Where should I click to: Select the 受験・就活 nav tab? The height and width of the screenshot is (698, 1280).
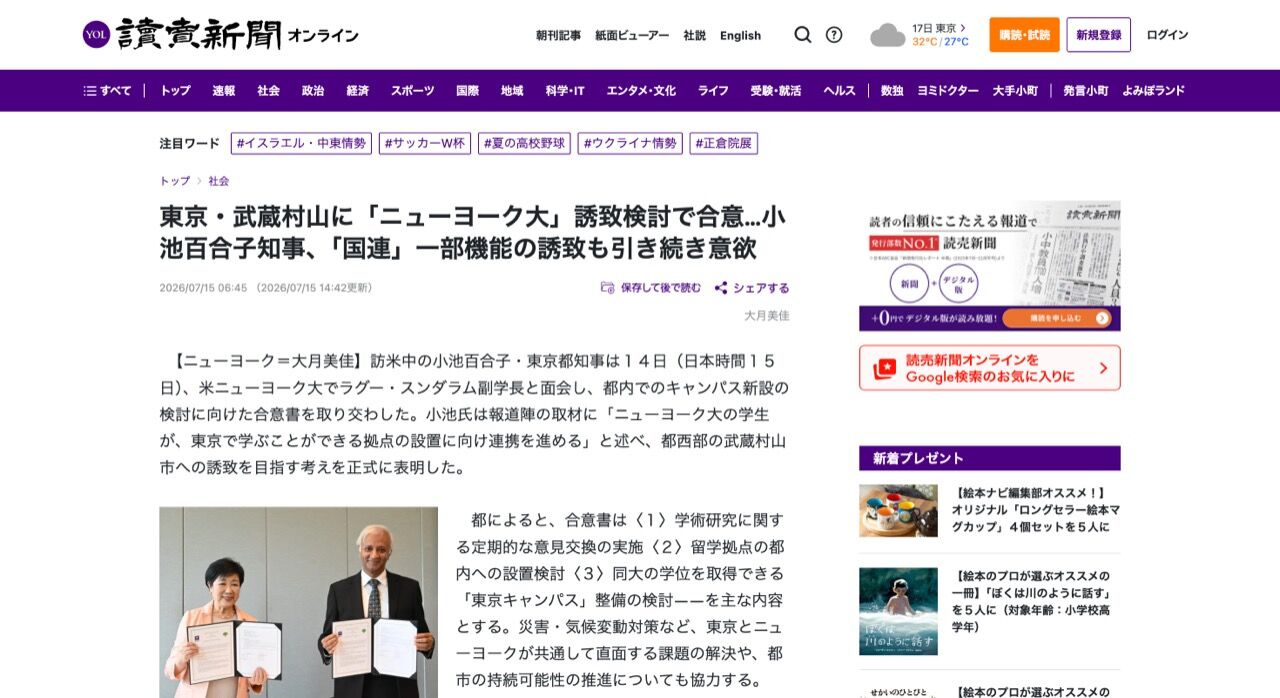pos(776,91)
